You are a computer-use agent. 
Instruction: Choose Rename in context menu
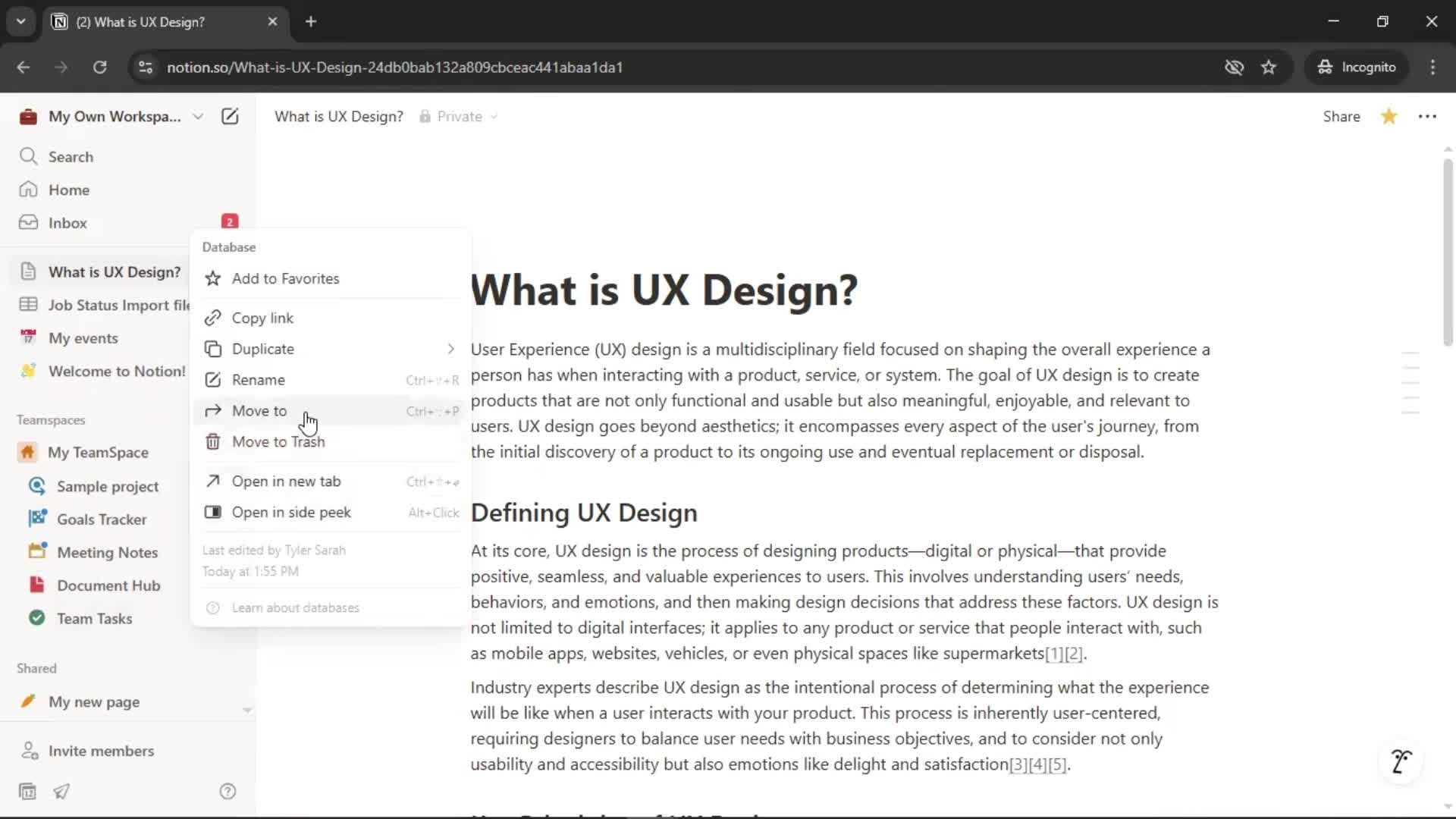[x=331, y=380]
